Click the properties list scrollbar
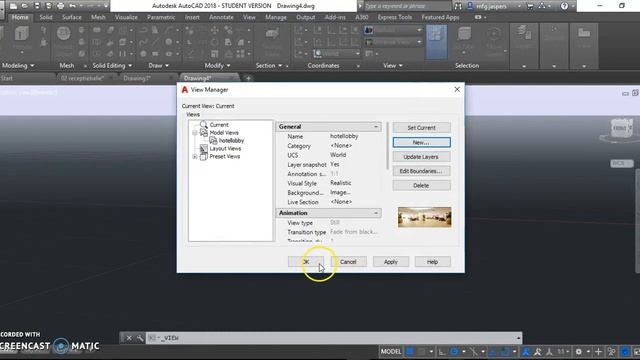 (387, 146)
